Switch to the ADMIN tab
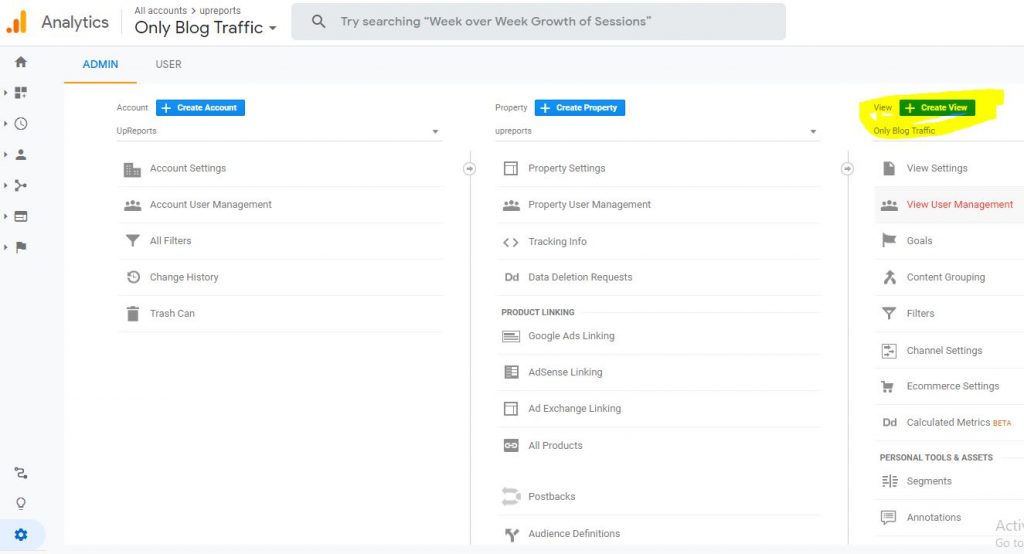This screenshot has height=554, width=1024. [x=101, y=64]
